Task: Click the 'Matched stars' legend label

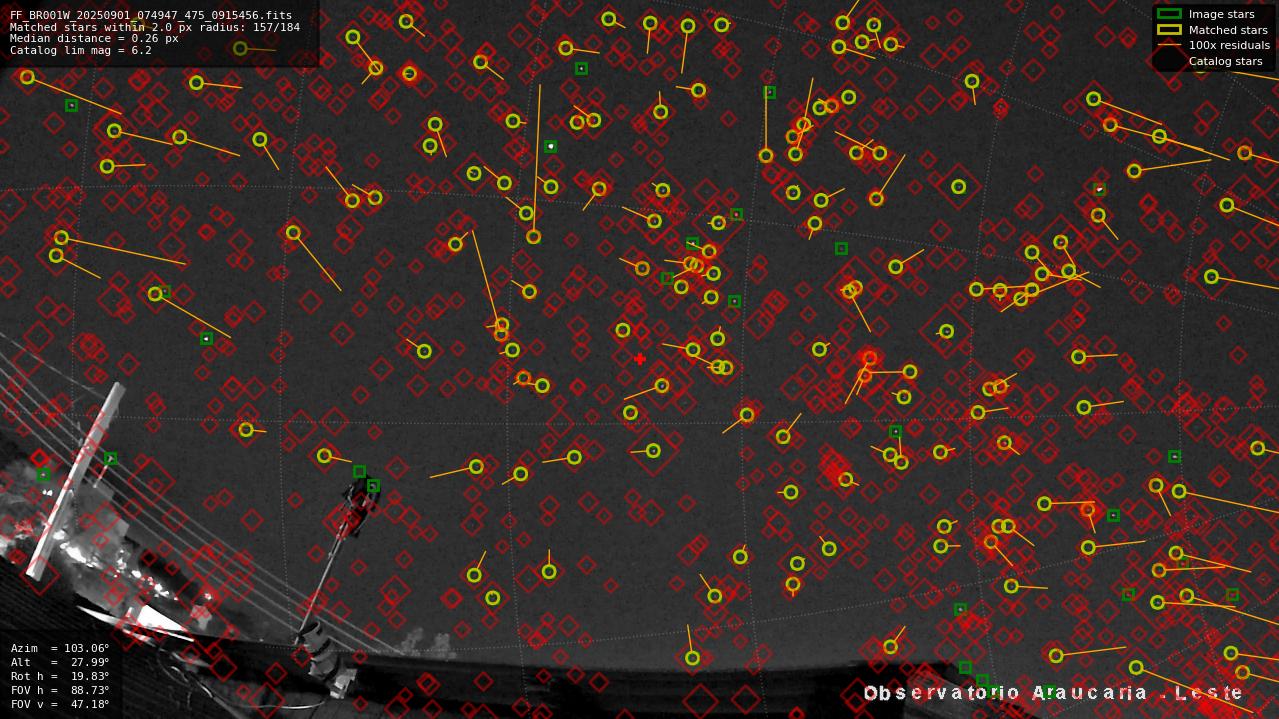Action: coord(1228,30)
